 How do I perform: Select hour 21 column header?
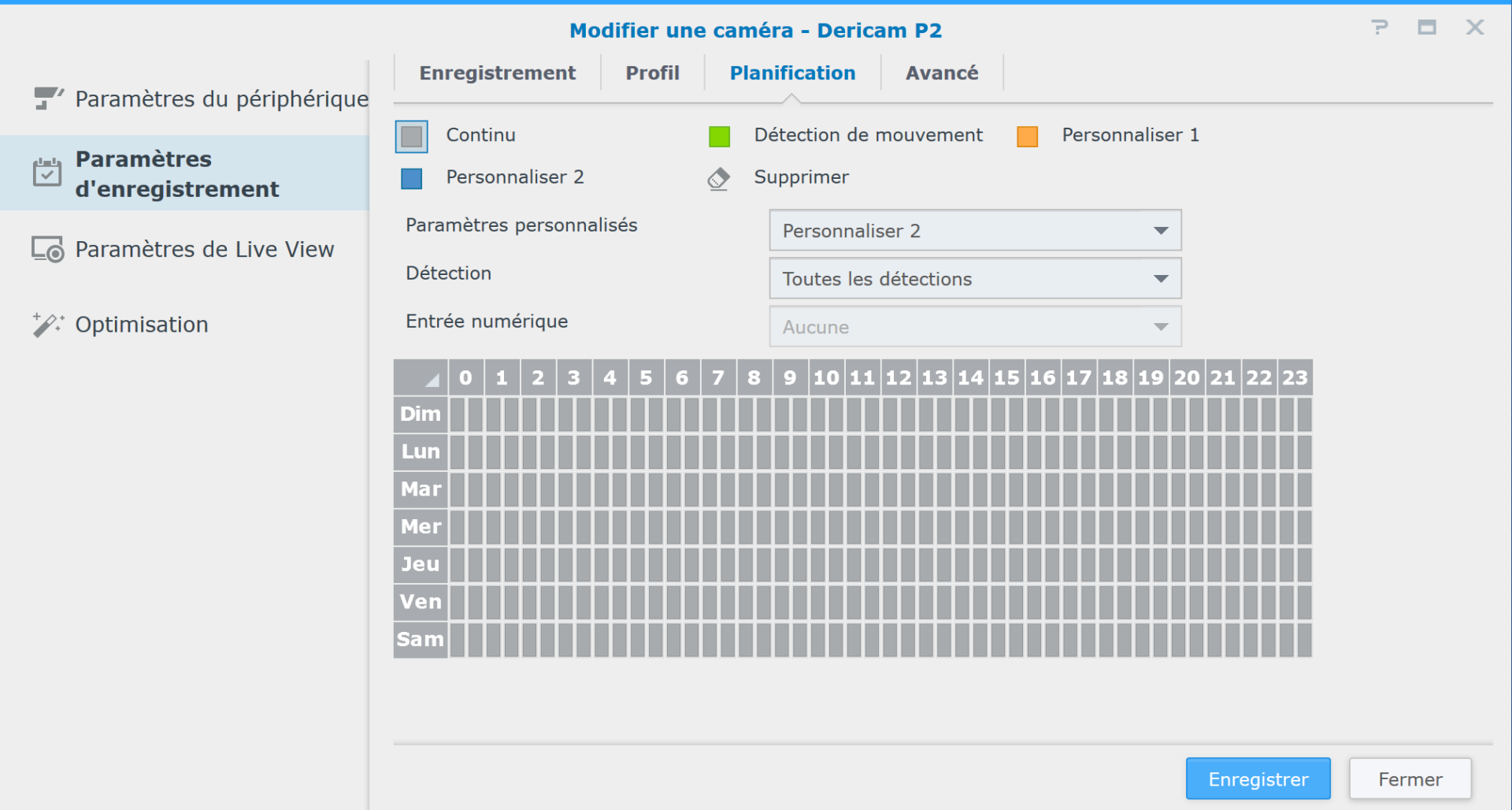(x=1223, y=377)
